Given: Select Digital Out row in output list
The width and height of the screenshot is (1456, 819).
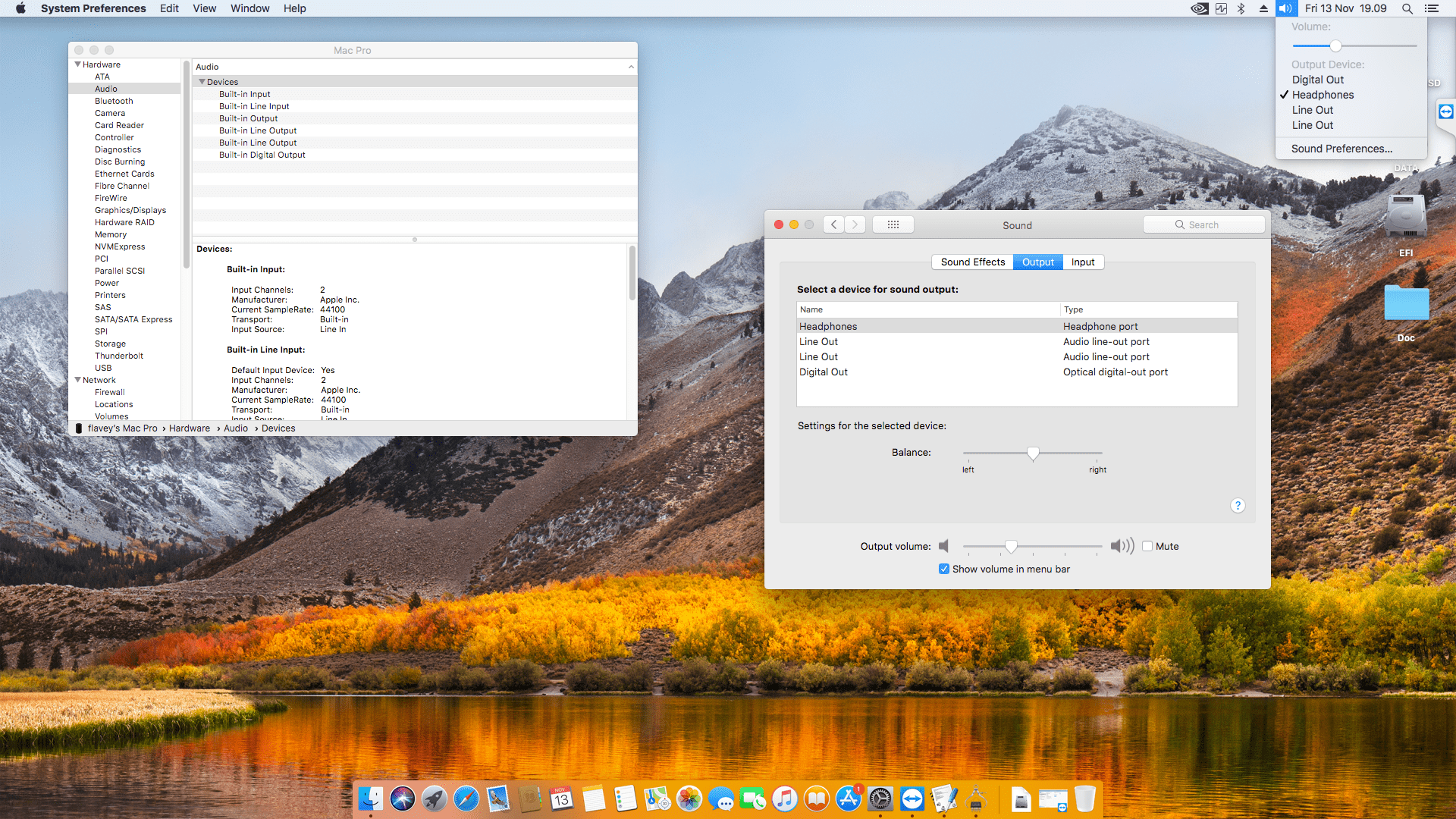Looking at the screenshot, I should (x=824, y=372).
